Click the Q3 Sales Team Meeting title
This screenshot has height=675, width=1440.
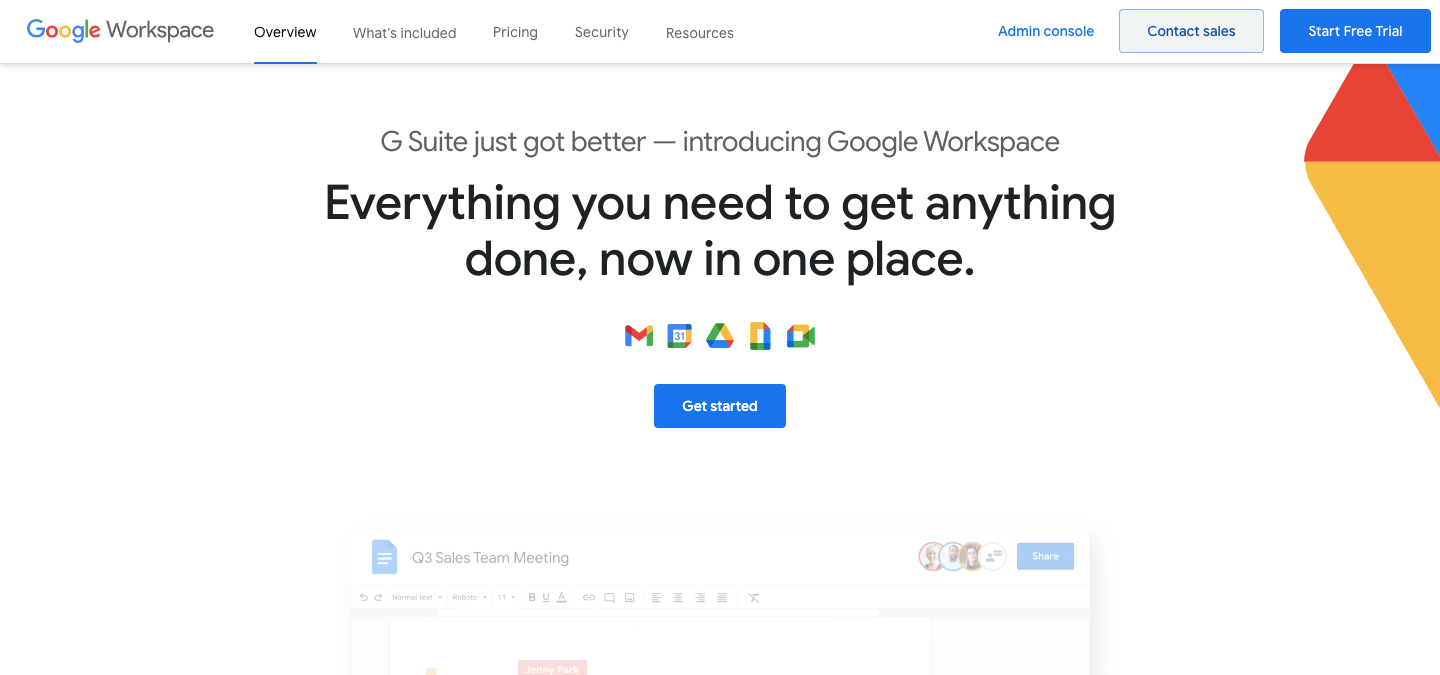coord(490,558)
